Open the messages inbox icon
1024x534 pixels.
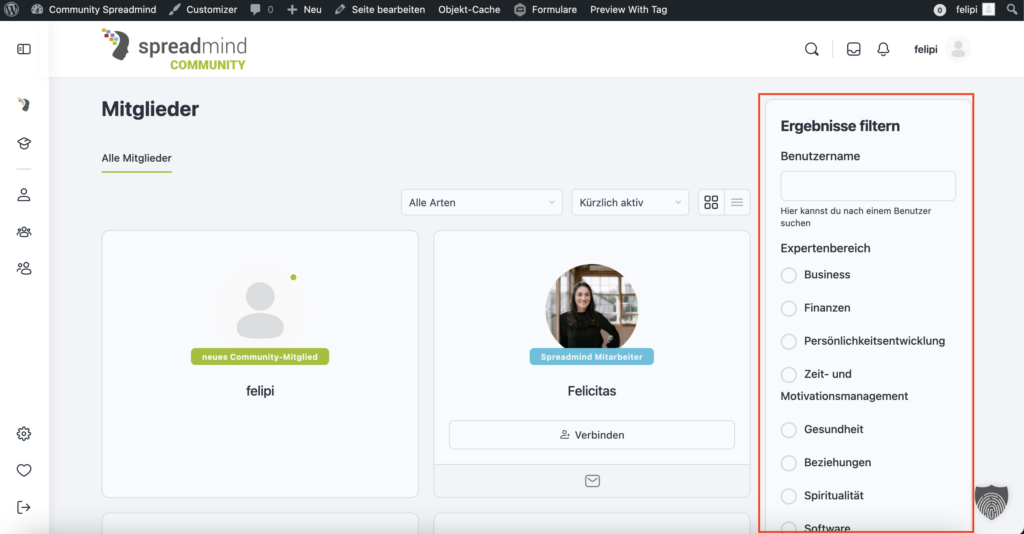click(x=853, y=49)
